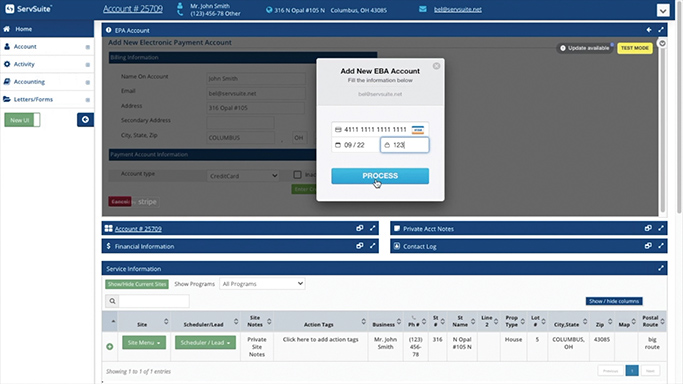Screen dimensions: 683x384
Task: Sort the table by Prop Type column
Action: [514, 322]
